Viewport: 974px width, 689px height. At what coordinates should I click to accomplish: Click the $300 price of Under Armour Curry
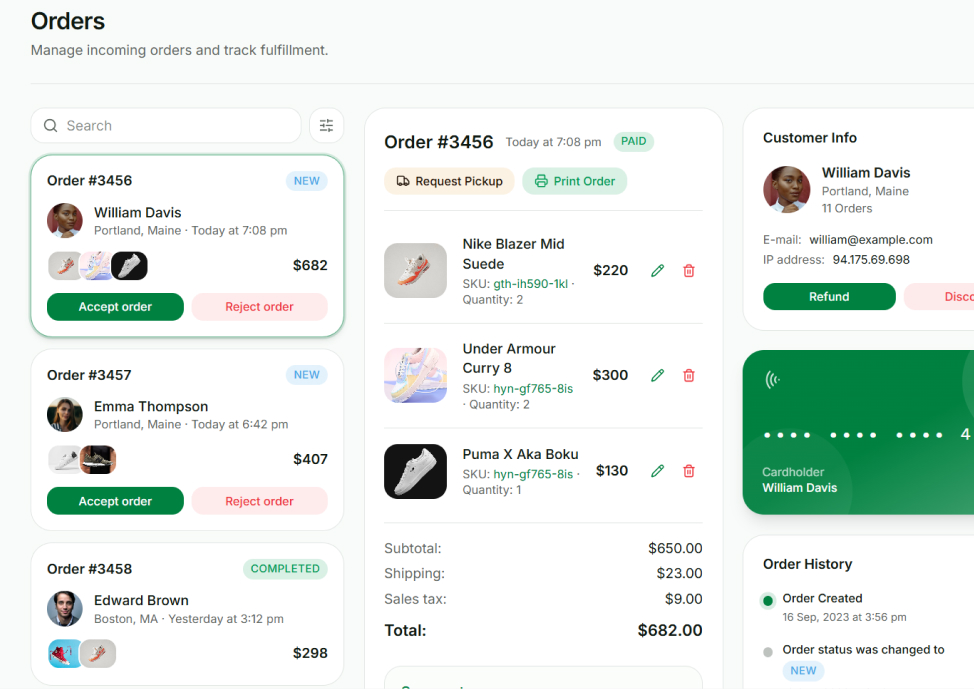point(610,375)
